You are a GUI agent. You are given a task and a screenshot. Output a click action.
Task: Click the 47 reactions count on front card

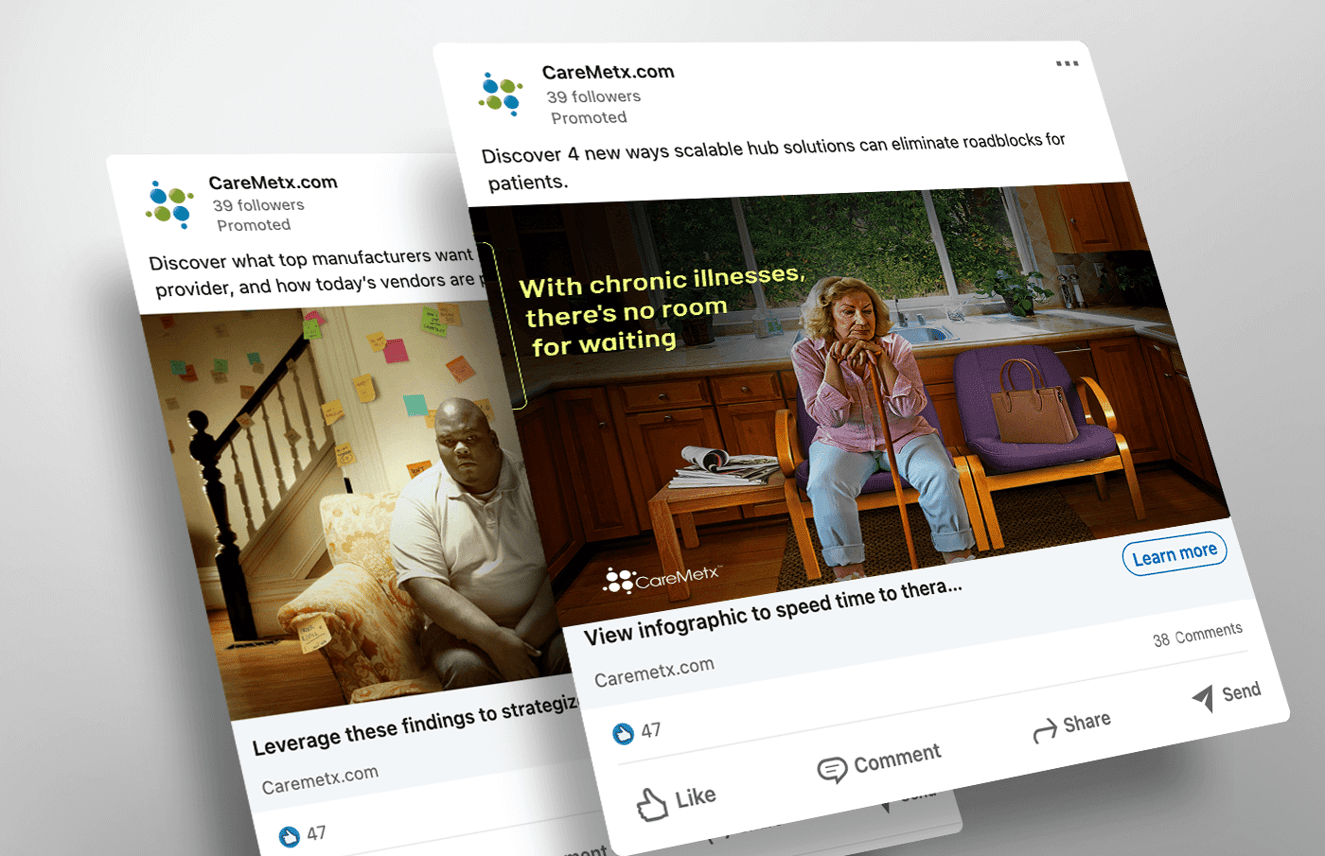coord(651,731)
